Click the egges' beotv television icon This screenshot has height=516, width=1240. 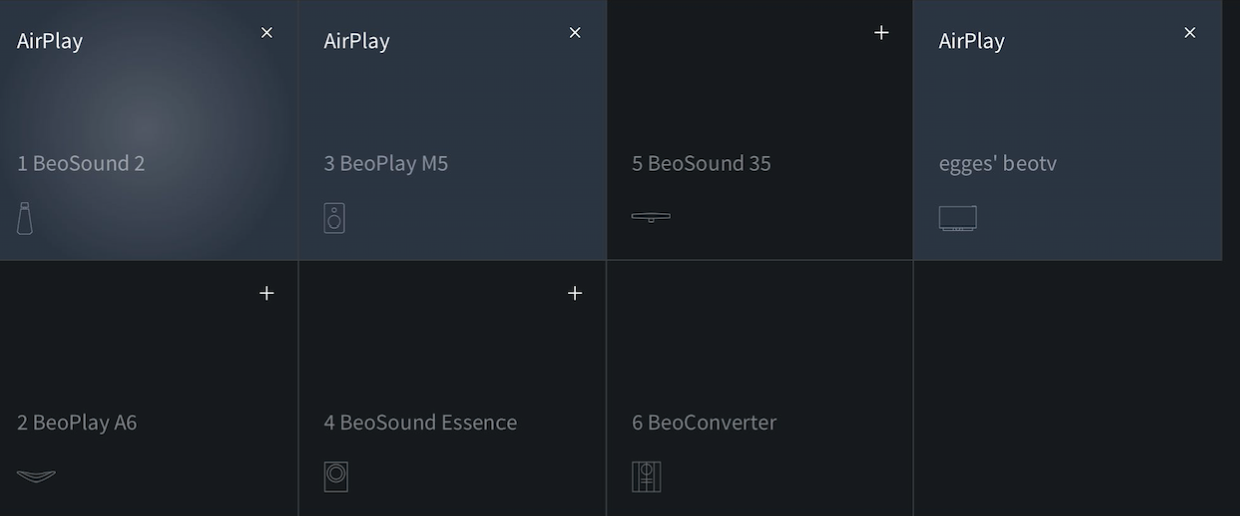pos(958,218)
